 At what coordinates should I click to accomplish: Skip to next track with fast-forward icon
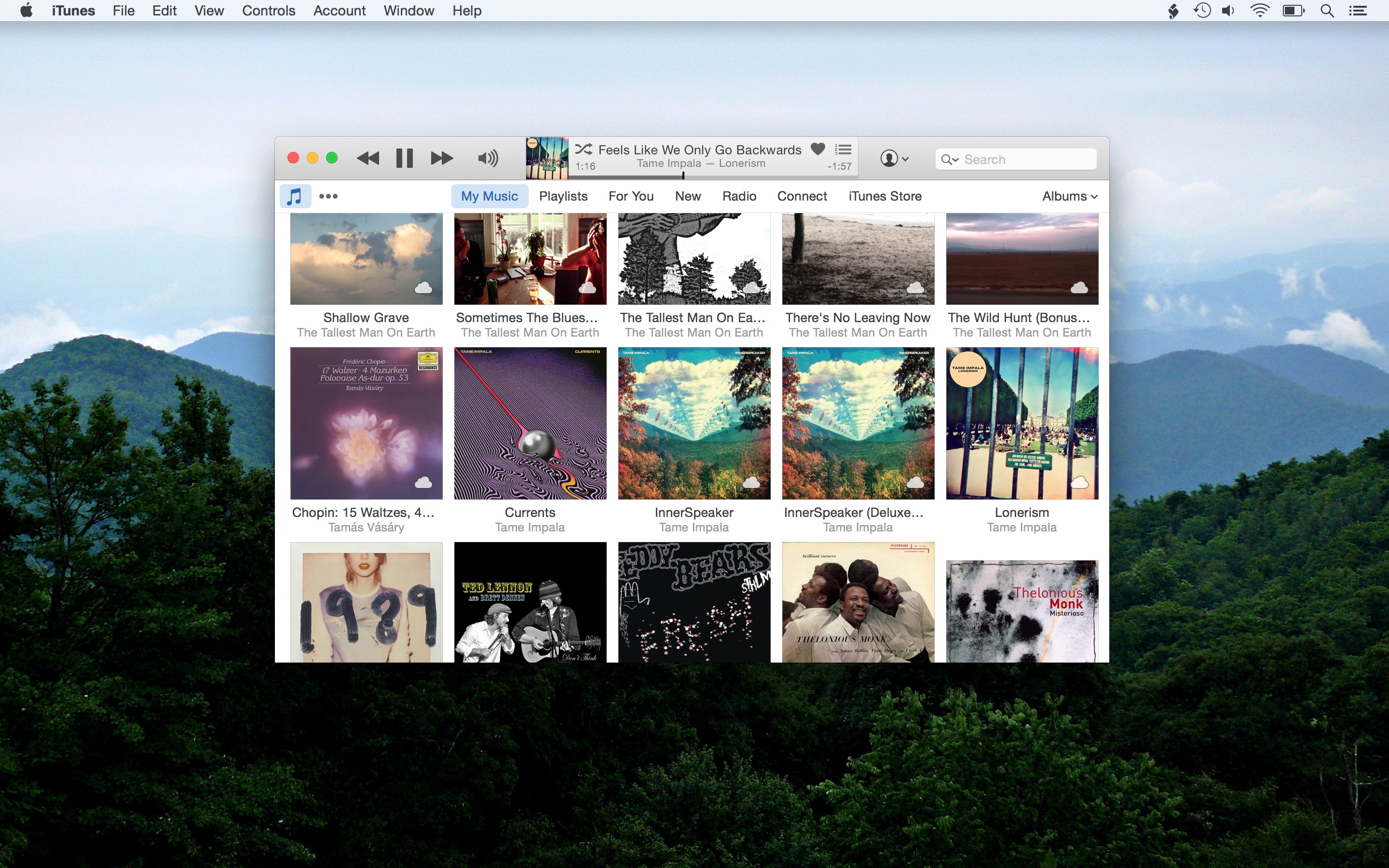point(441,158)
